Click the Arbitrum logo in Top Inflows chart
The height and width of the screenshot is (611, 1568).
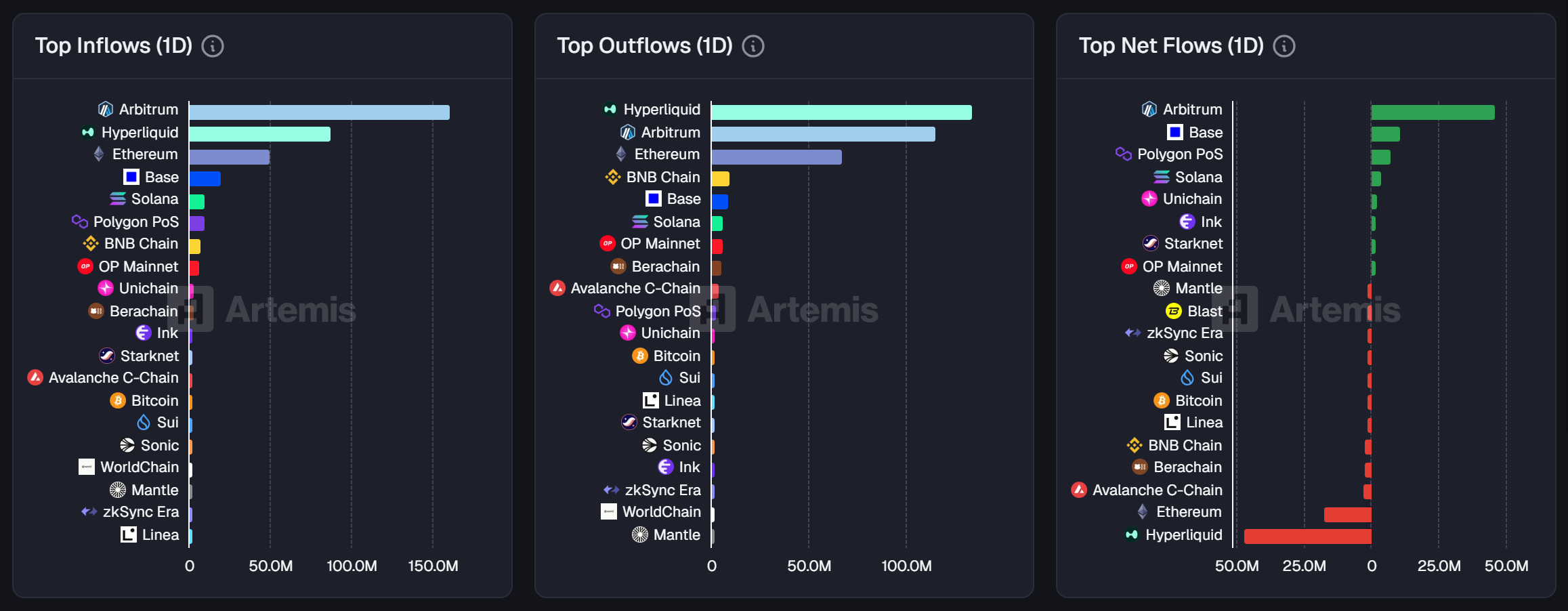[x=106, y=109]
